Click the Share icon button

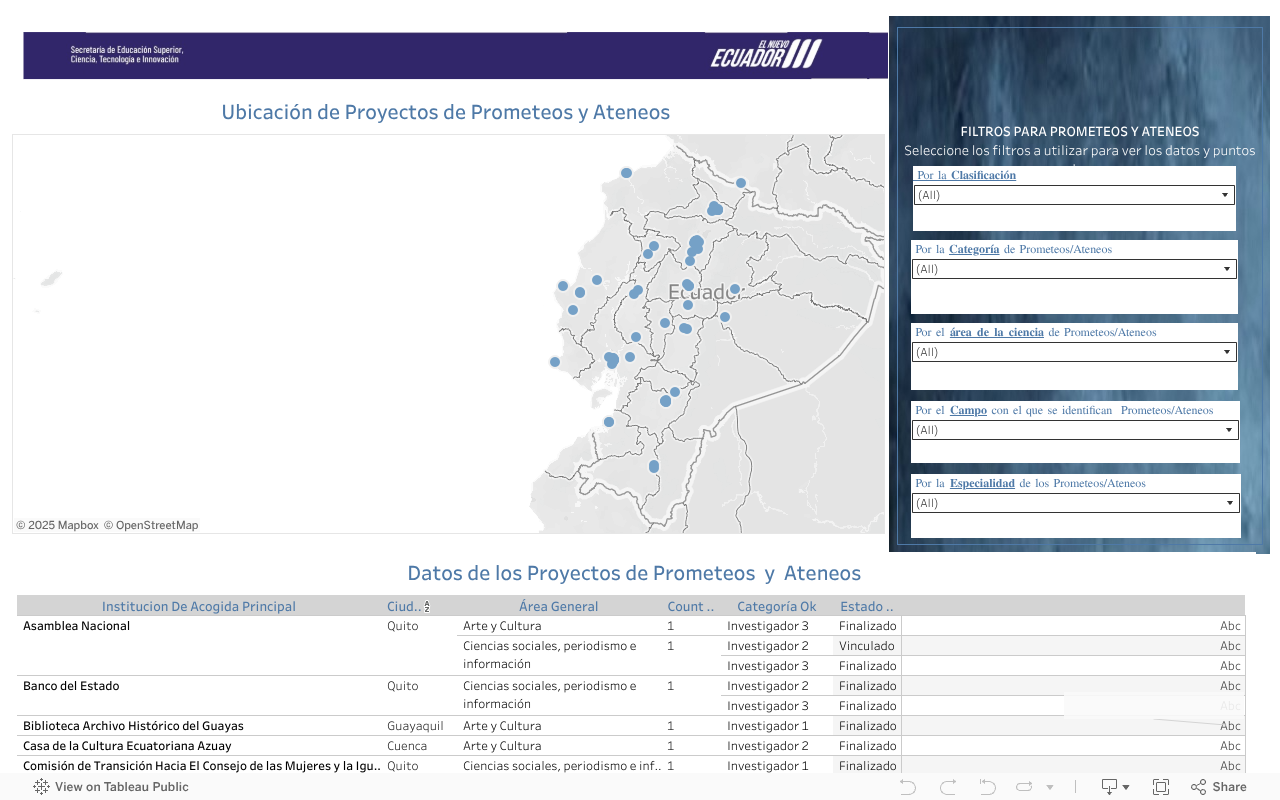click(x=1218, y=787)
